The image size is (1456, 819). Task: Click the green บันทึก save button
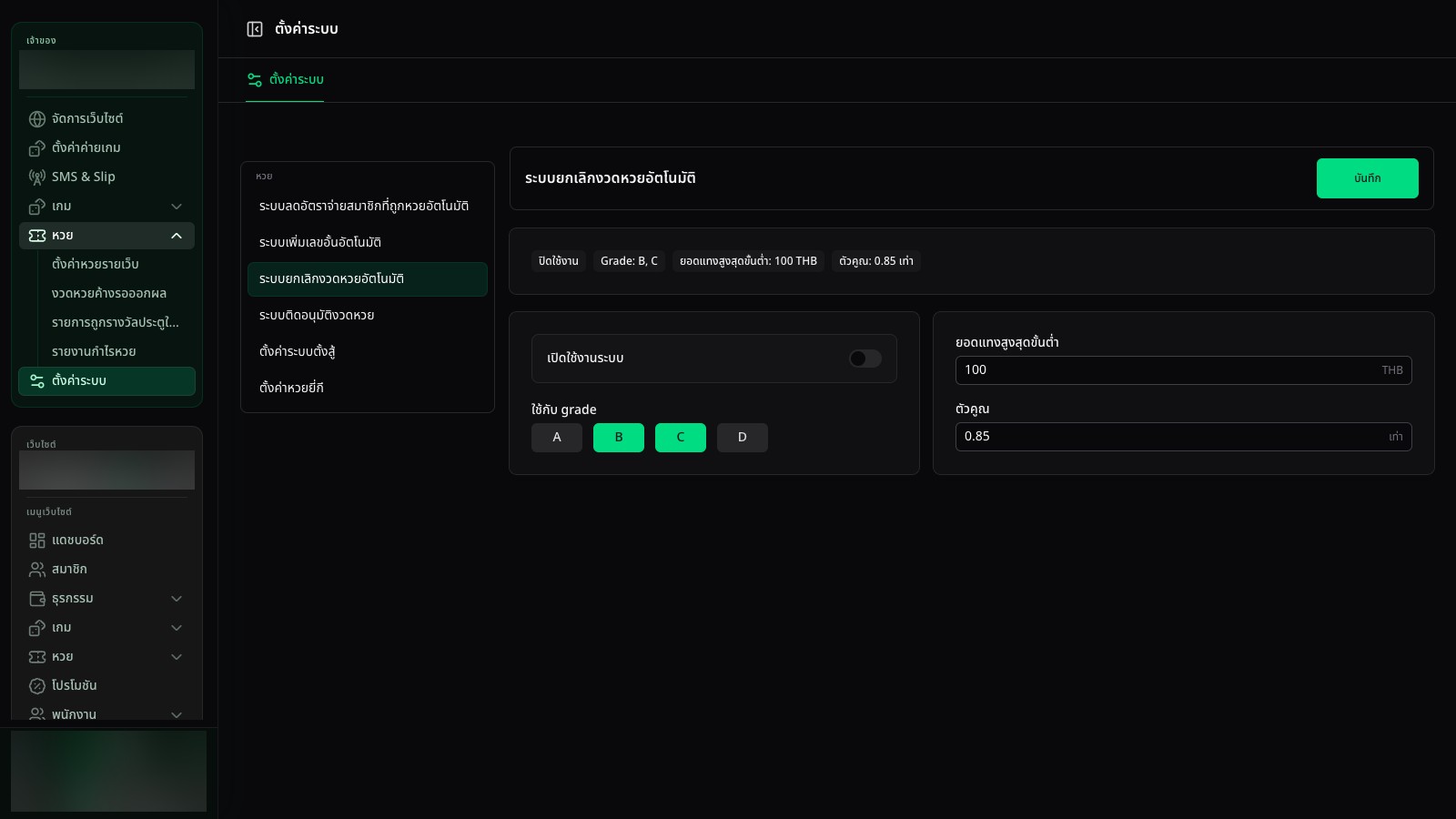tap(1367, 178)
